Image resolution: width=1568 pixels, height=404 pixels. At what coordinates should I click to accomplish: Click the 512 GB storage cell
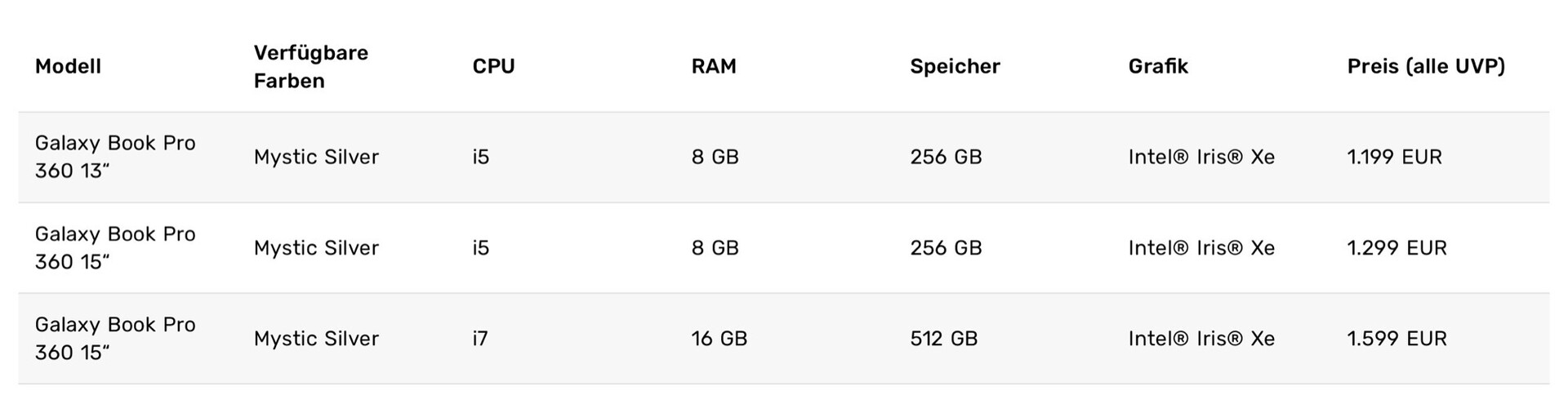[x=943, y=338]
